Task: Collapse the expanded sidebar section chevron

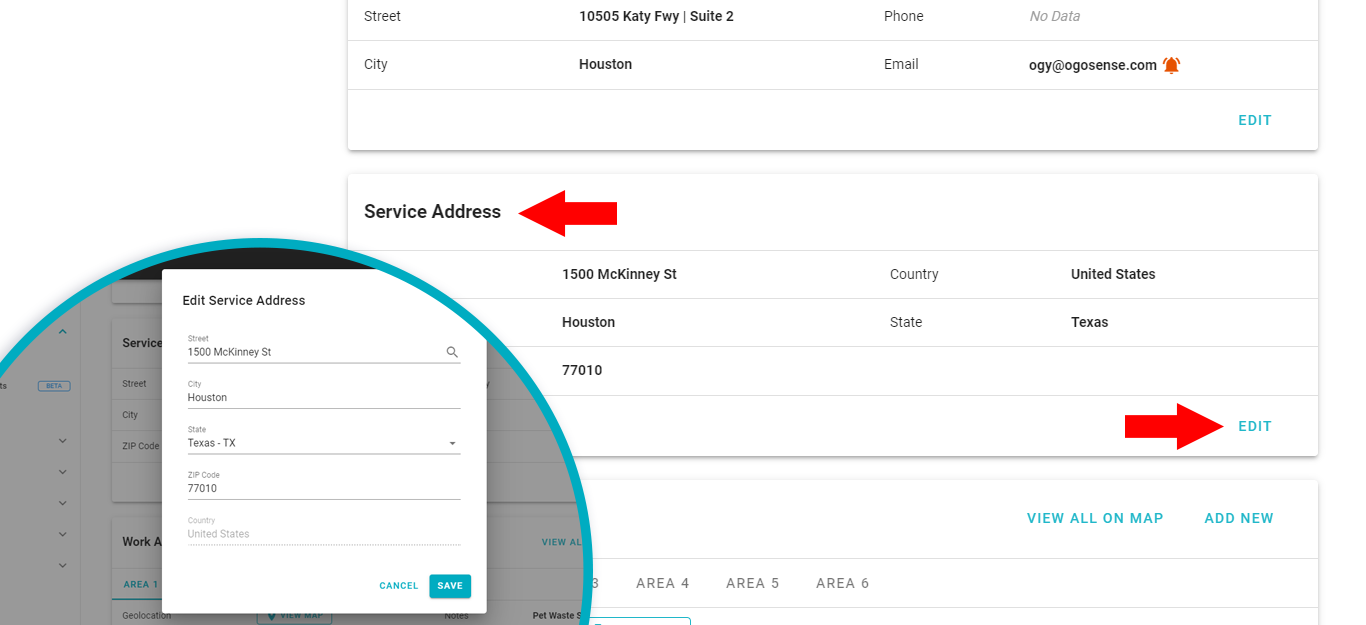Action: [62, 332]
